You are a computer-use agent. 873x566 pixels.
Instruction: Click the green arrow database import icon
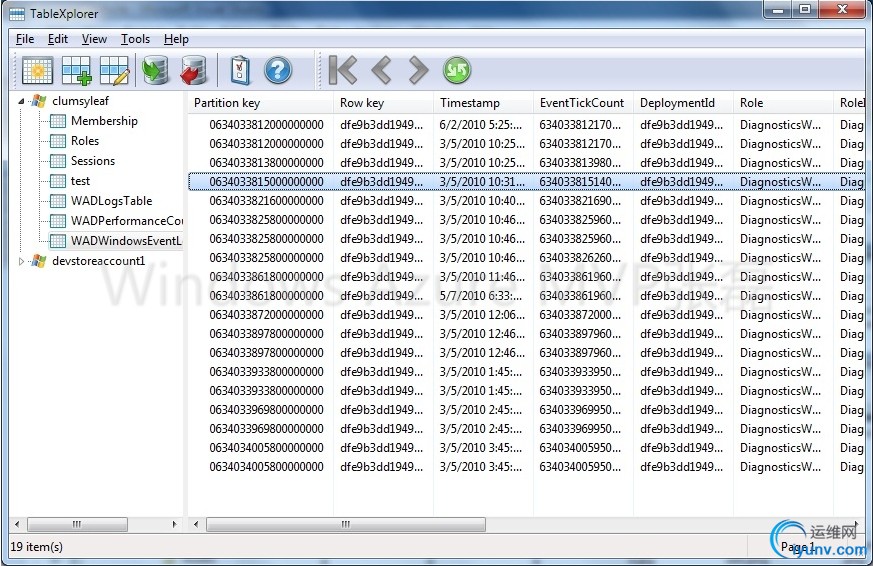point(155,71)
